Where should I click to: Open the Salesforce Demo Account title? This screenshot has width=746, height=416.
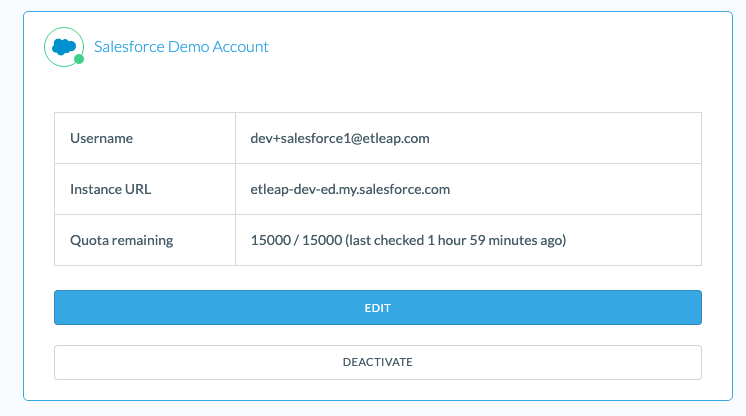tap(181, 47)
